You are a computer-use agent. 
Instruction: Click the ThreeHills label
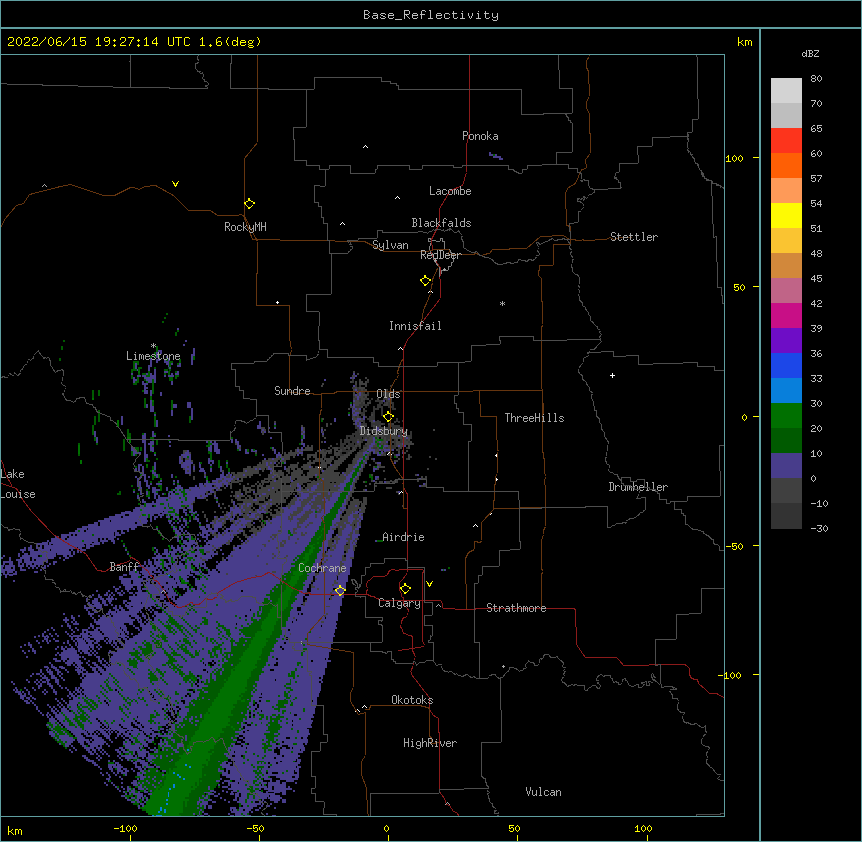(x=534, y=418)
